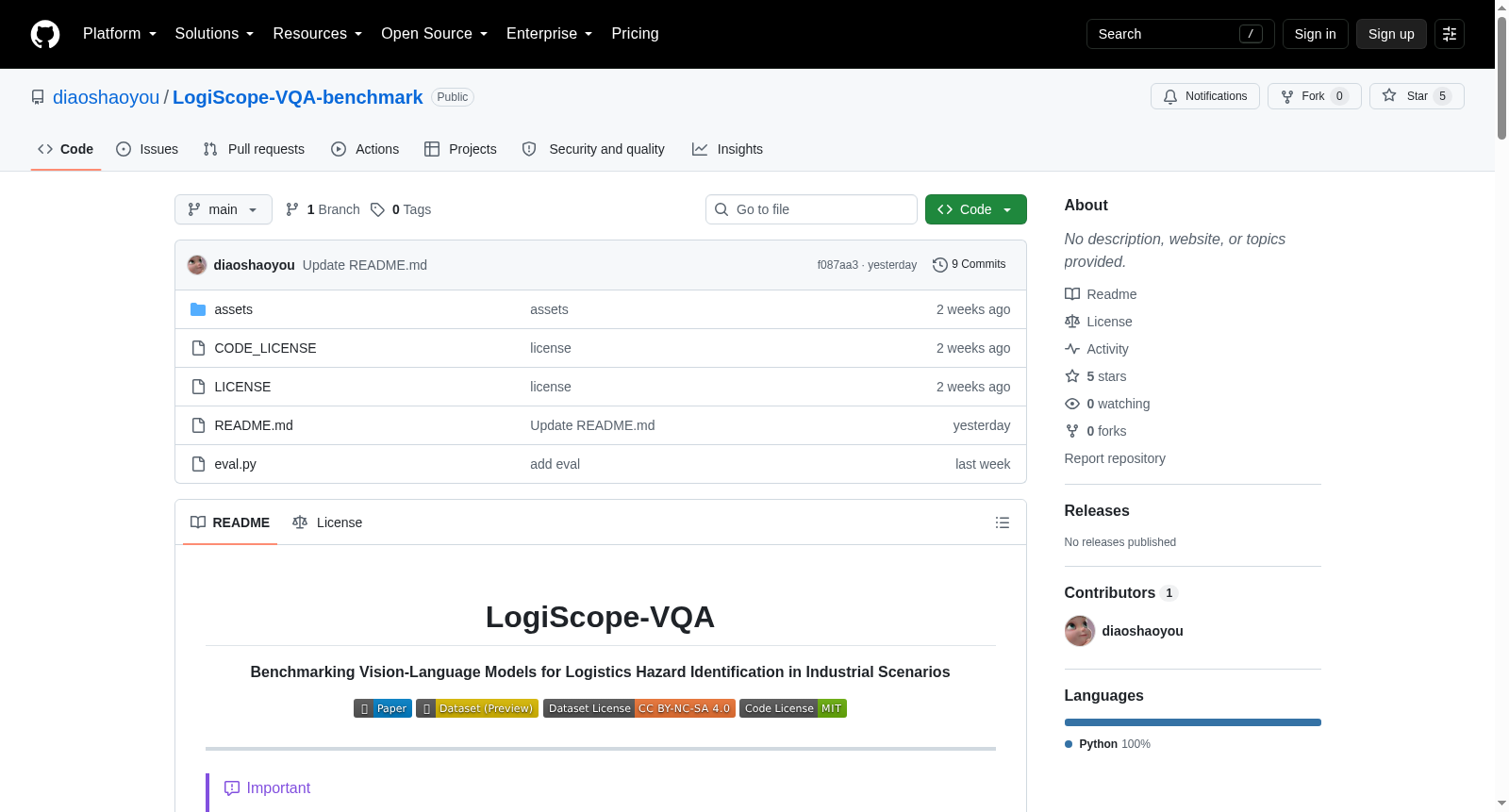This screenshot has height=812, width=1509.
Task: Click the star icon beside 5 stars
Action: [1072, 376]
